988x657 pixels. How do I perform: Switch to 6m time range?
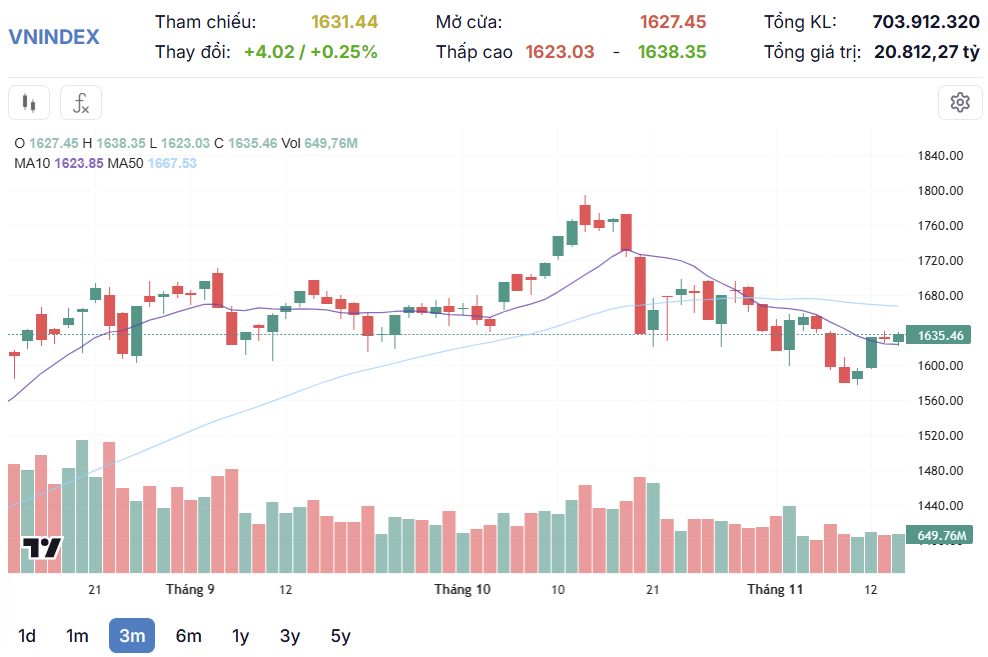[188, 636]
